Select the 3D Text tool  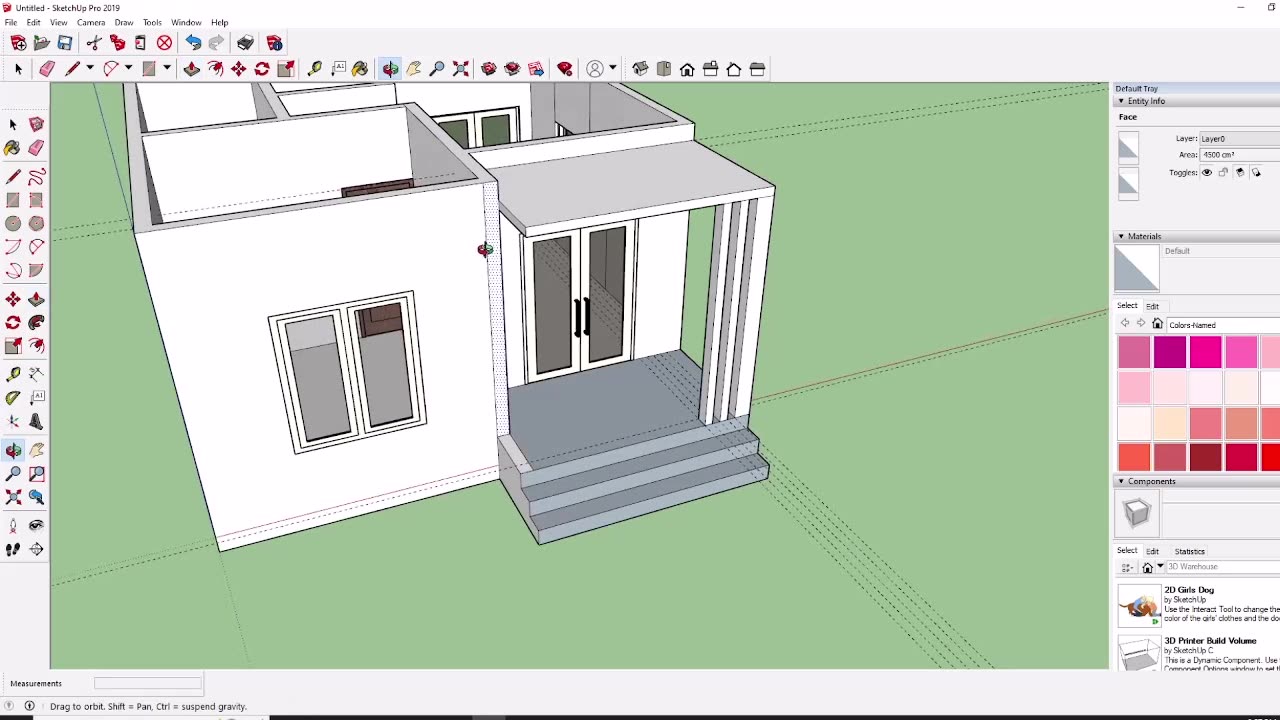[x=36, y=421]
